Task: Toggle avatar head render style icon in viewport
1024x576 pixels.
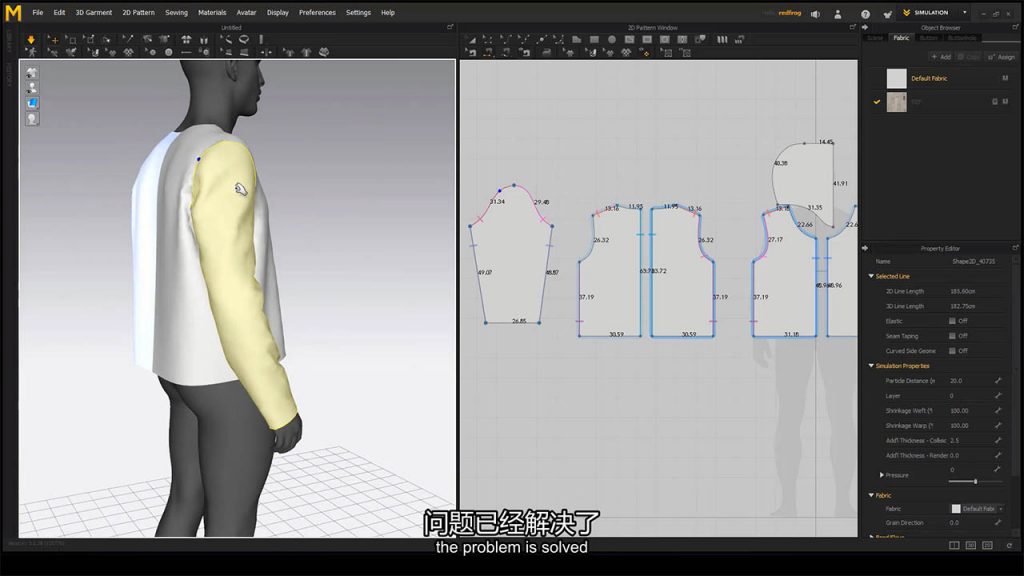Action: point(32,119)
